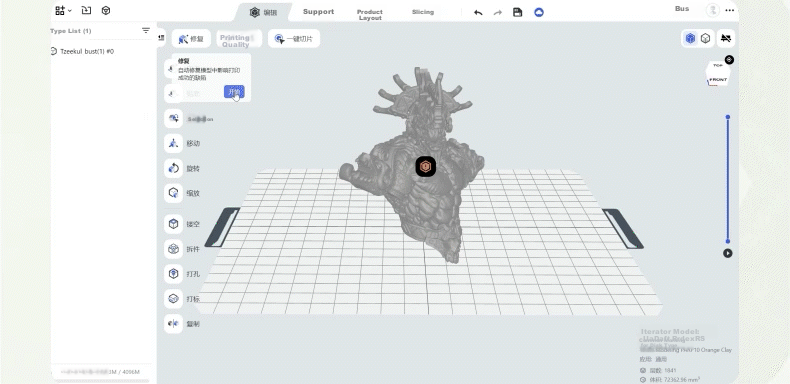The height and width of the screenshot is (384, 790).
Task: Select the 镂空 (Hollow) tool
Action: click(173, 224)
